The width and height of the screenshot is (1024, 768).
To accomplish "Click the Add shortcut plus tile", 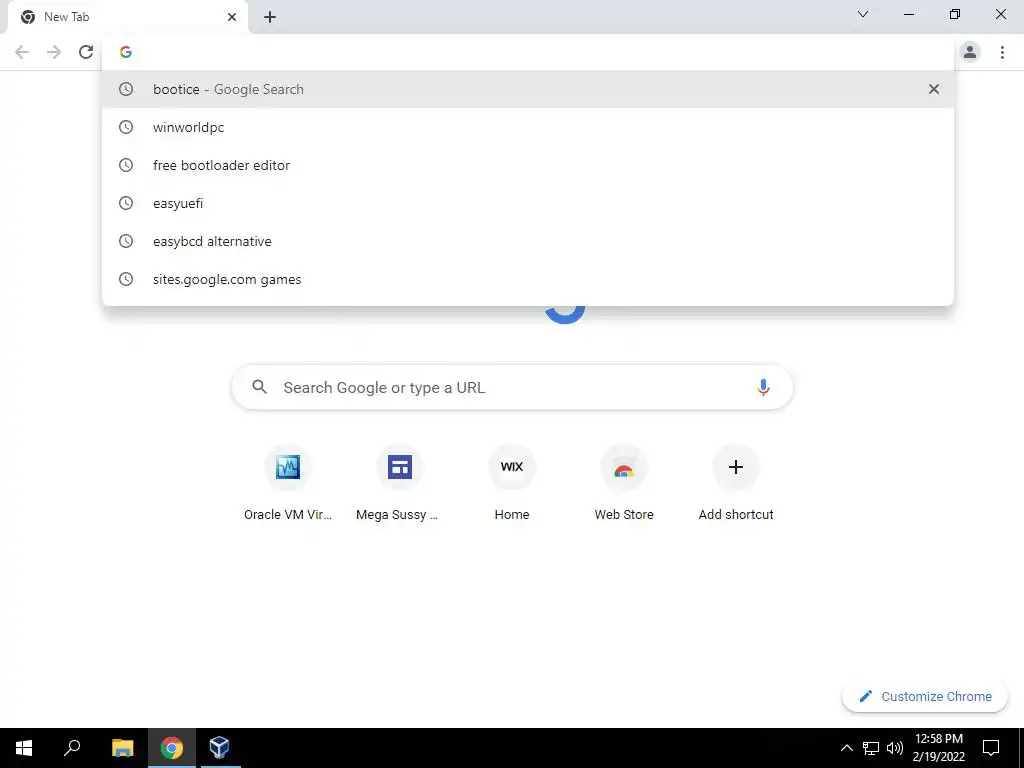I will tap(736, 484).
